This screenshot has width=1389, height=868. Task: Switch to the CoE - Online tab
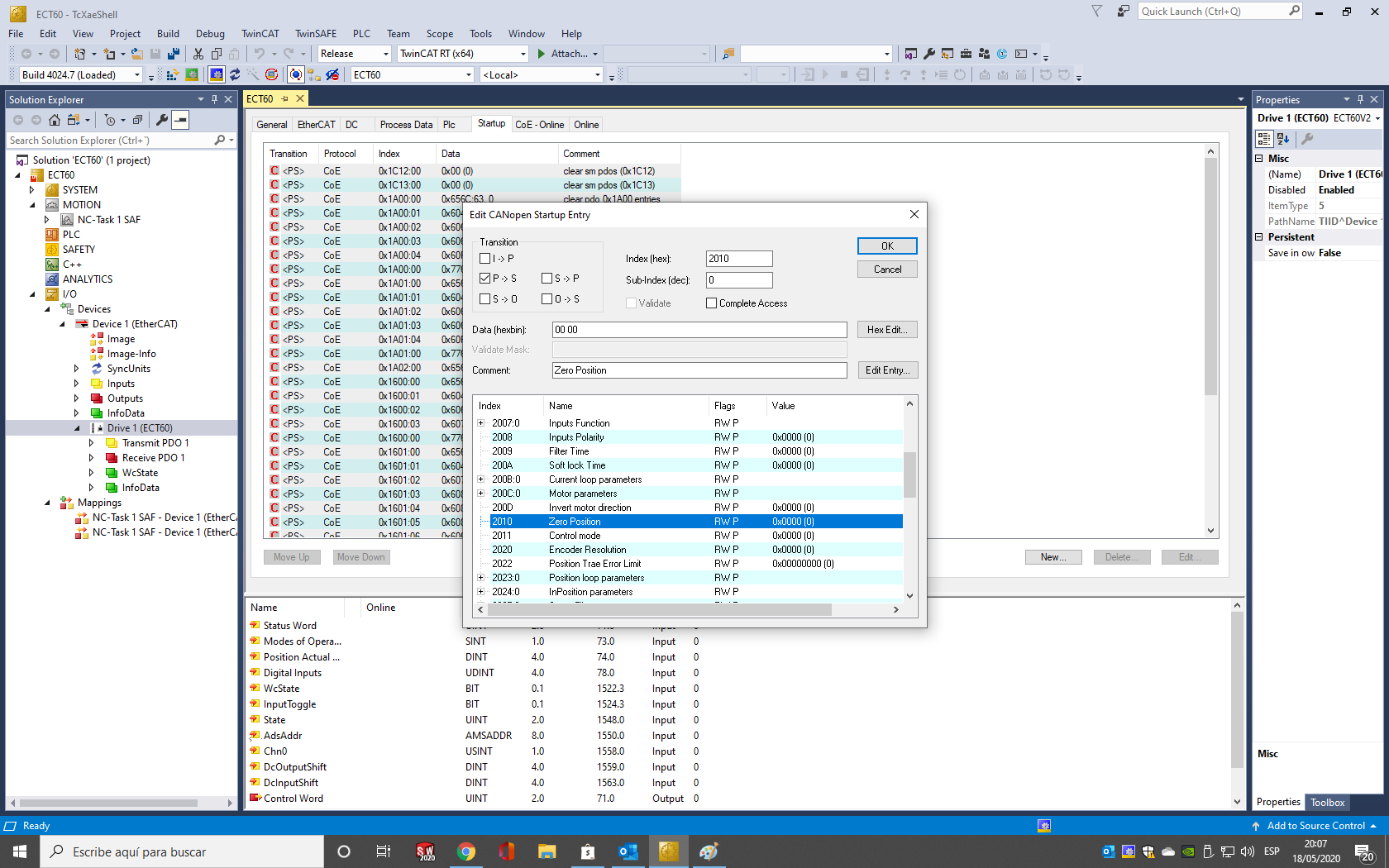(x=539, y=125)
